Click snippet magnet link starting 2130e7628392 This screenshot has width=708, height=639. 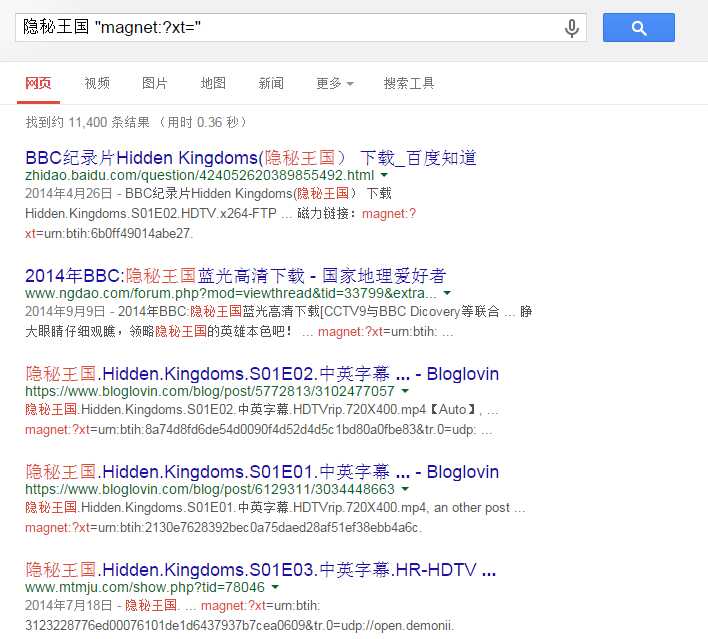(224, 527)
